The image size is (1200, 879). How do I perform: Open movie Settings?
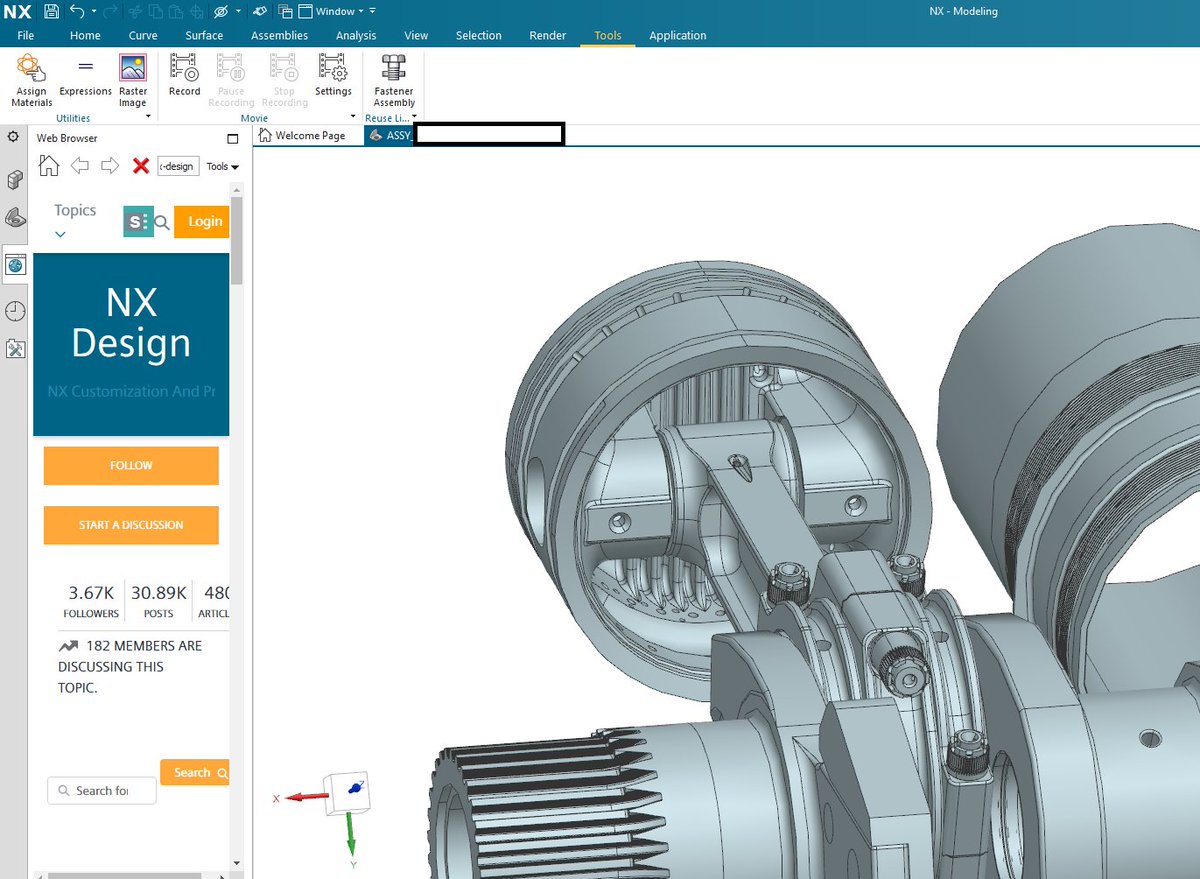[333, 76]
